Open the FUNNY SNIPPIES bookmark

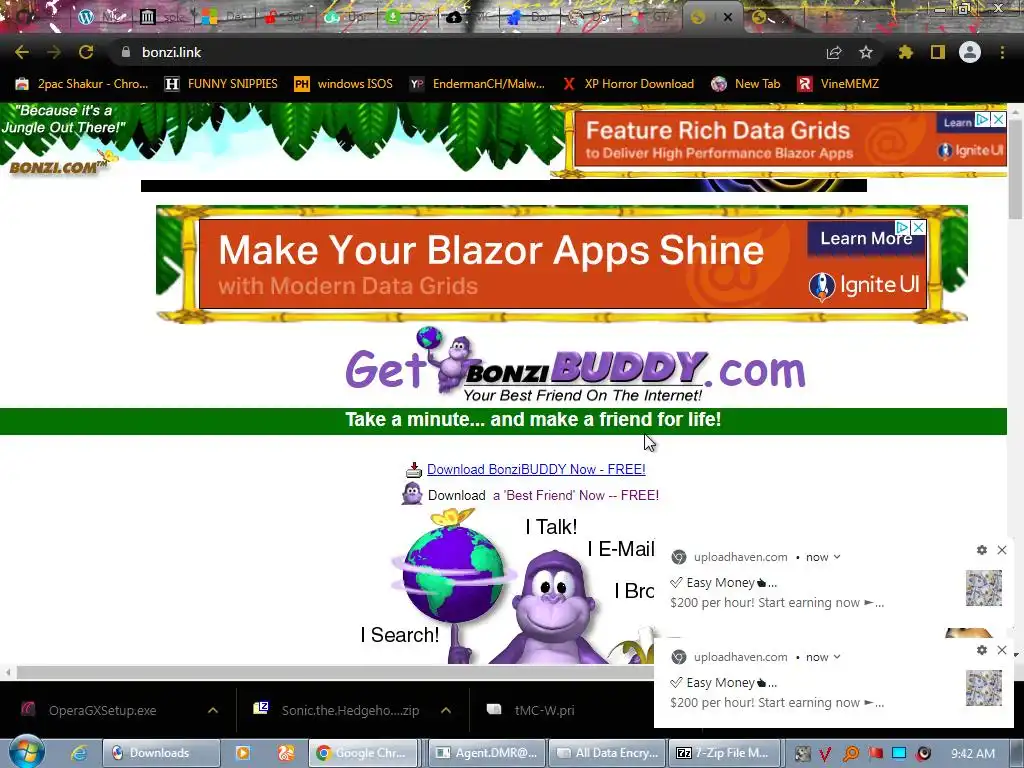coord(221,84)
